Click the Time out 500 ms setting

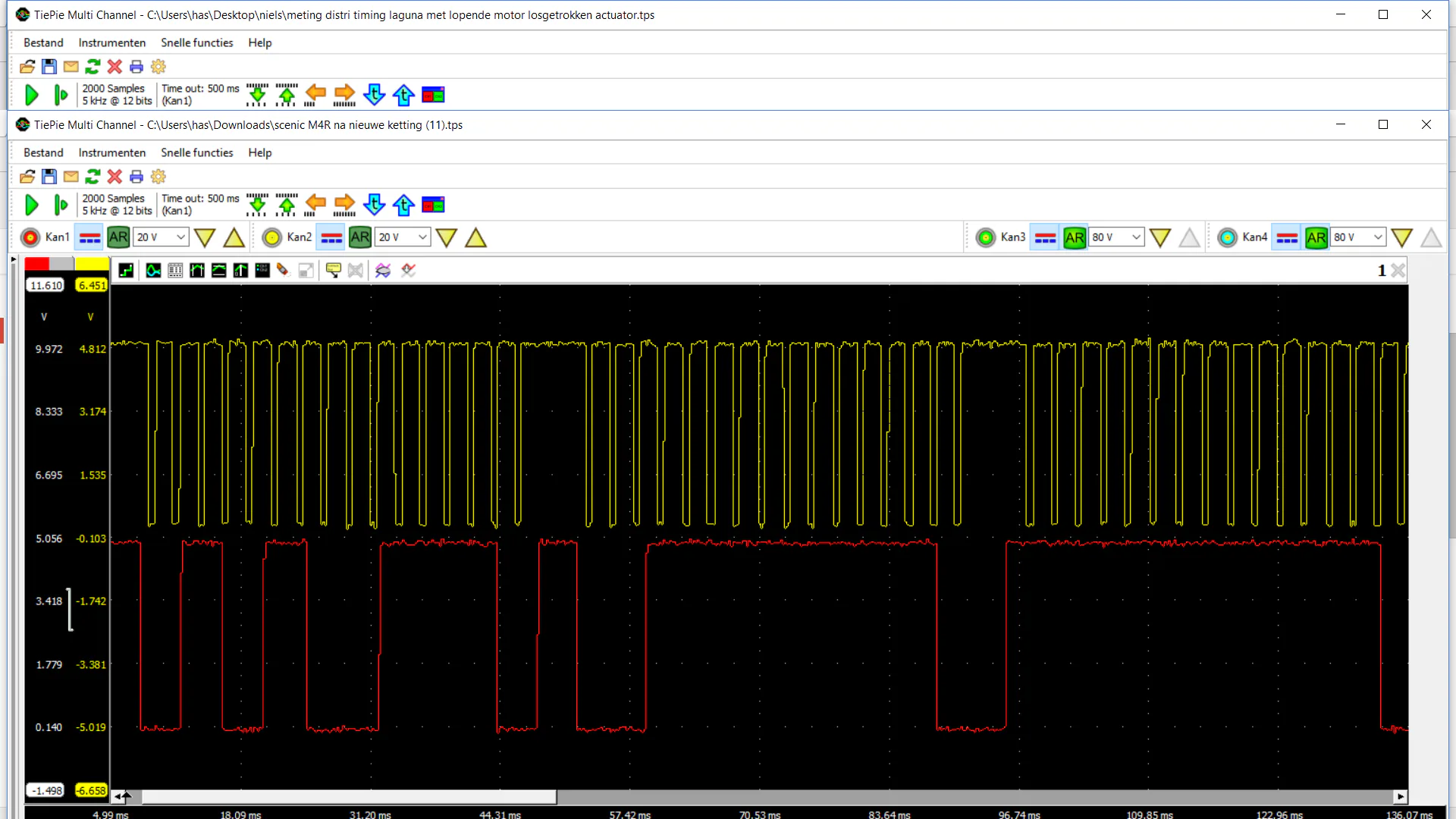(x=199, y=205)
